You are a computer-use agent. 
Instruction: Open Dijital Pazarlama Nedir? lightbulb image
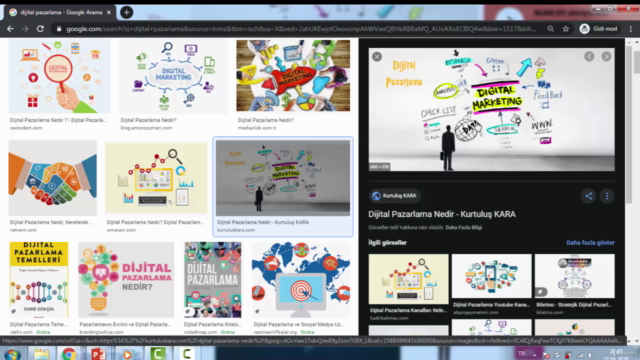[x=126, y=280]
